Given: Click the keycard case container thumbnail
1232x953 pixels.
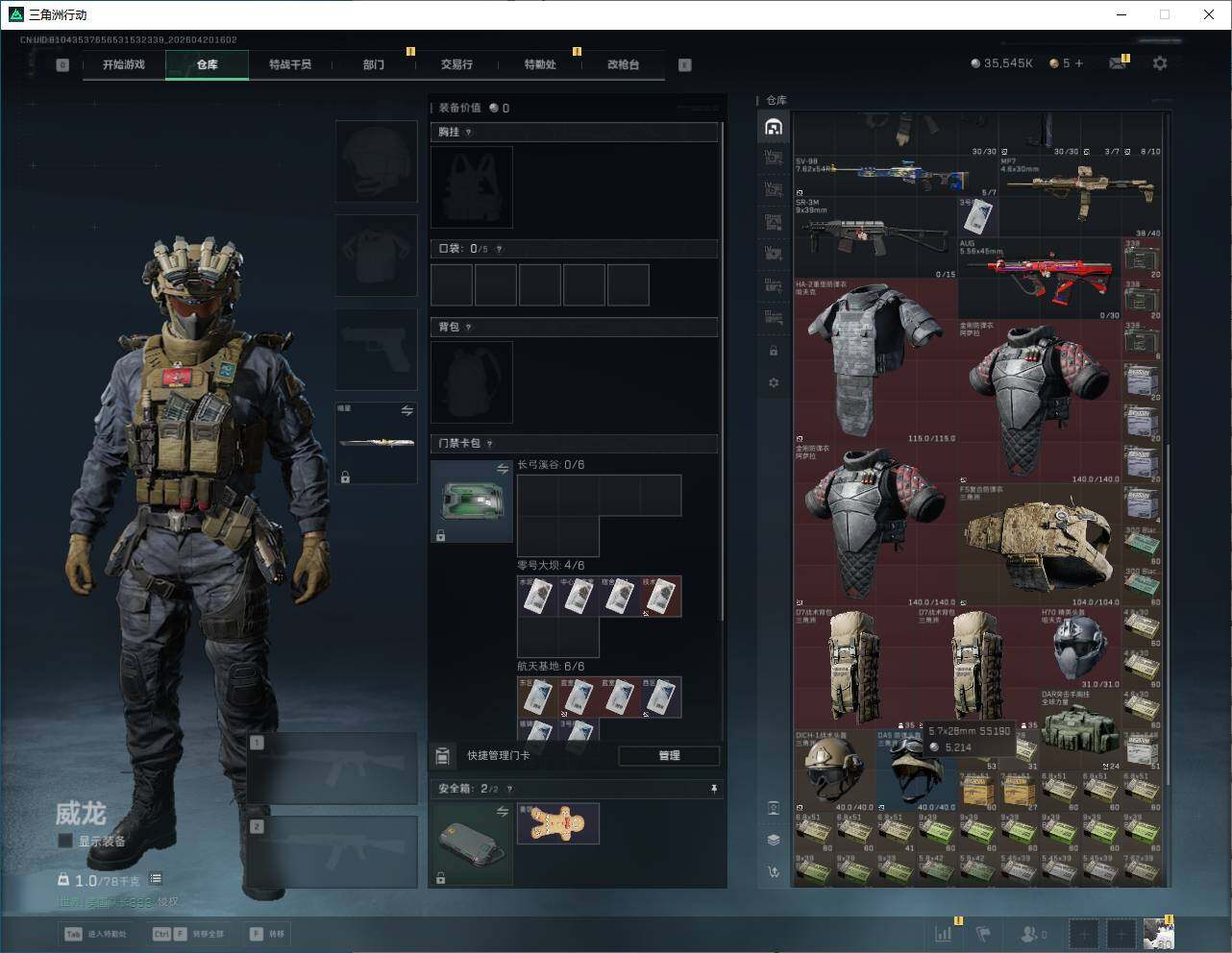Looking at the screenshot, I should (472, 501).
